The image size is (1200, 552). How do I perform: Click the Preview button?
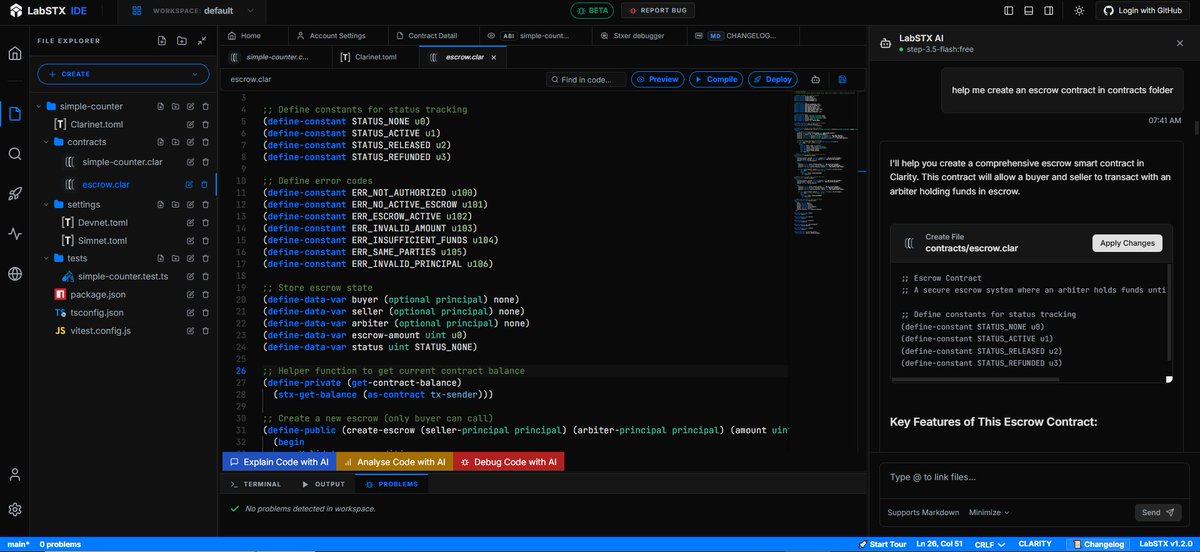(x=659, y=79)
